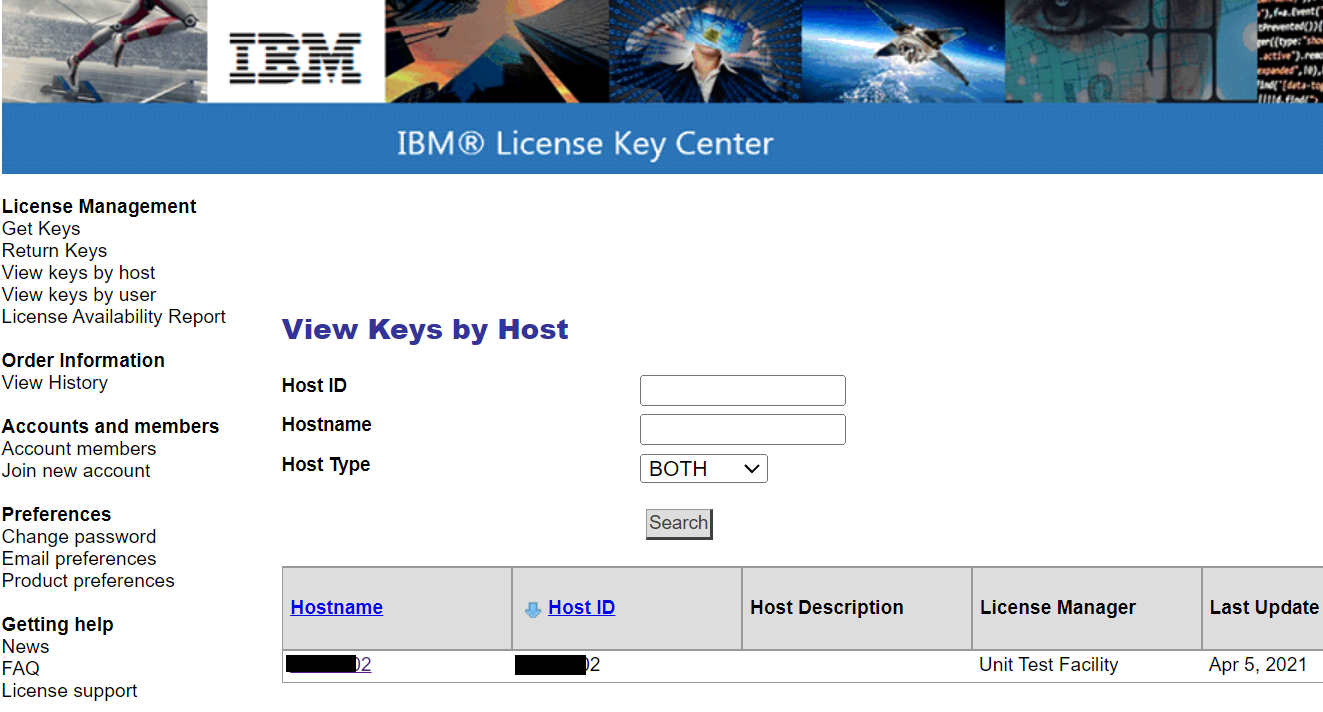Open the FAQ page
Viewport: 1323px width, 712px height.
[x=21, y=669]
